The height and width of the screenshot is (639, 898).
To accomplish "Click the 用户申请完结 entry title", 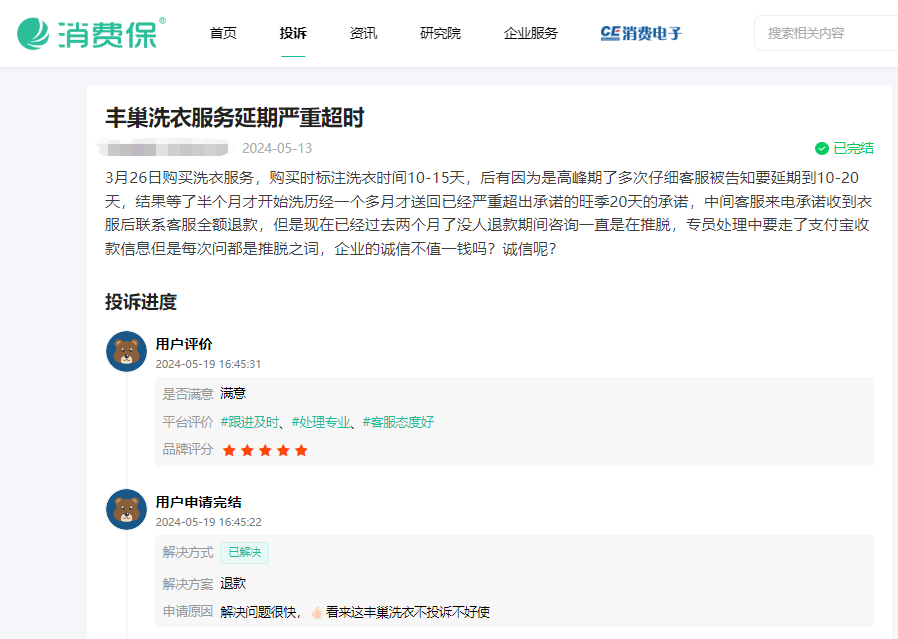I will tap(199, 502).
